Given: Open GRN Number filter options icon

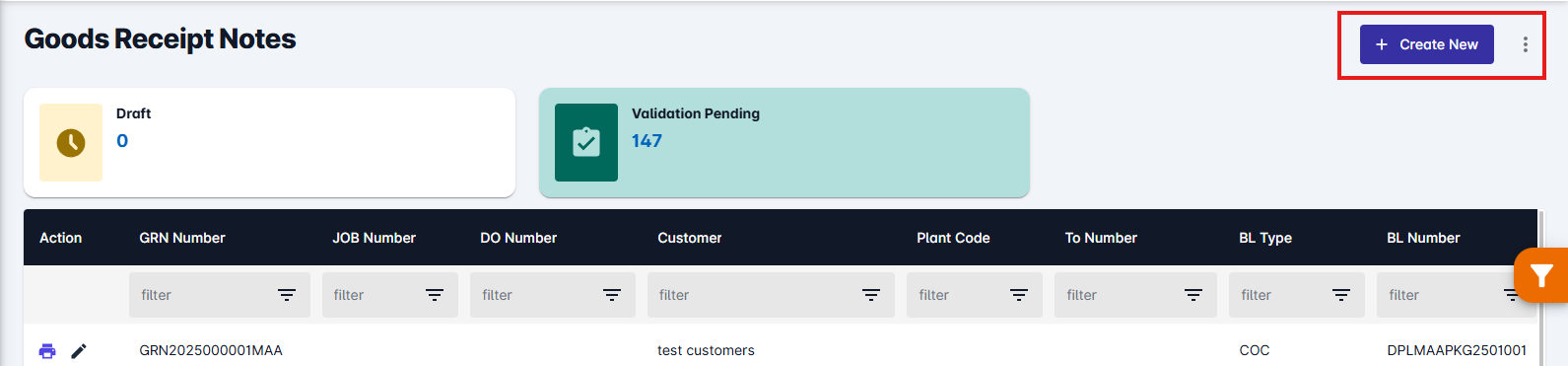Looking at the screenshot, I should coord(287,295).
